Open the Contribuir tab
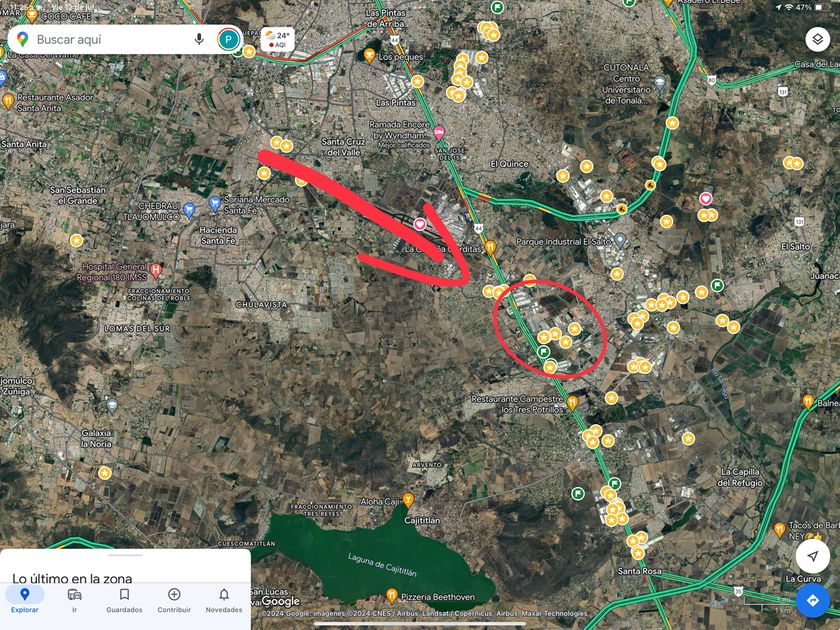The image size is (840, 630). pyautogui.click(x=174, y=599)
